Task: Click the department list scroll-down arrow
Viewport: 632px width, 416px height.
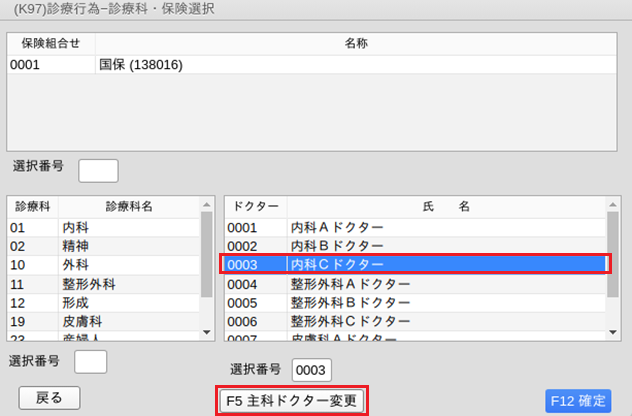Action: (207, 332)
